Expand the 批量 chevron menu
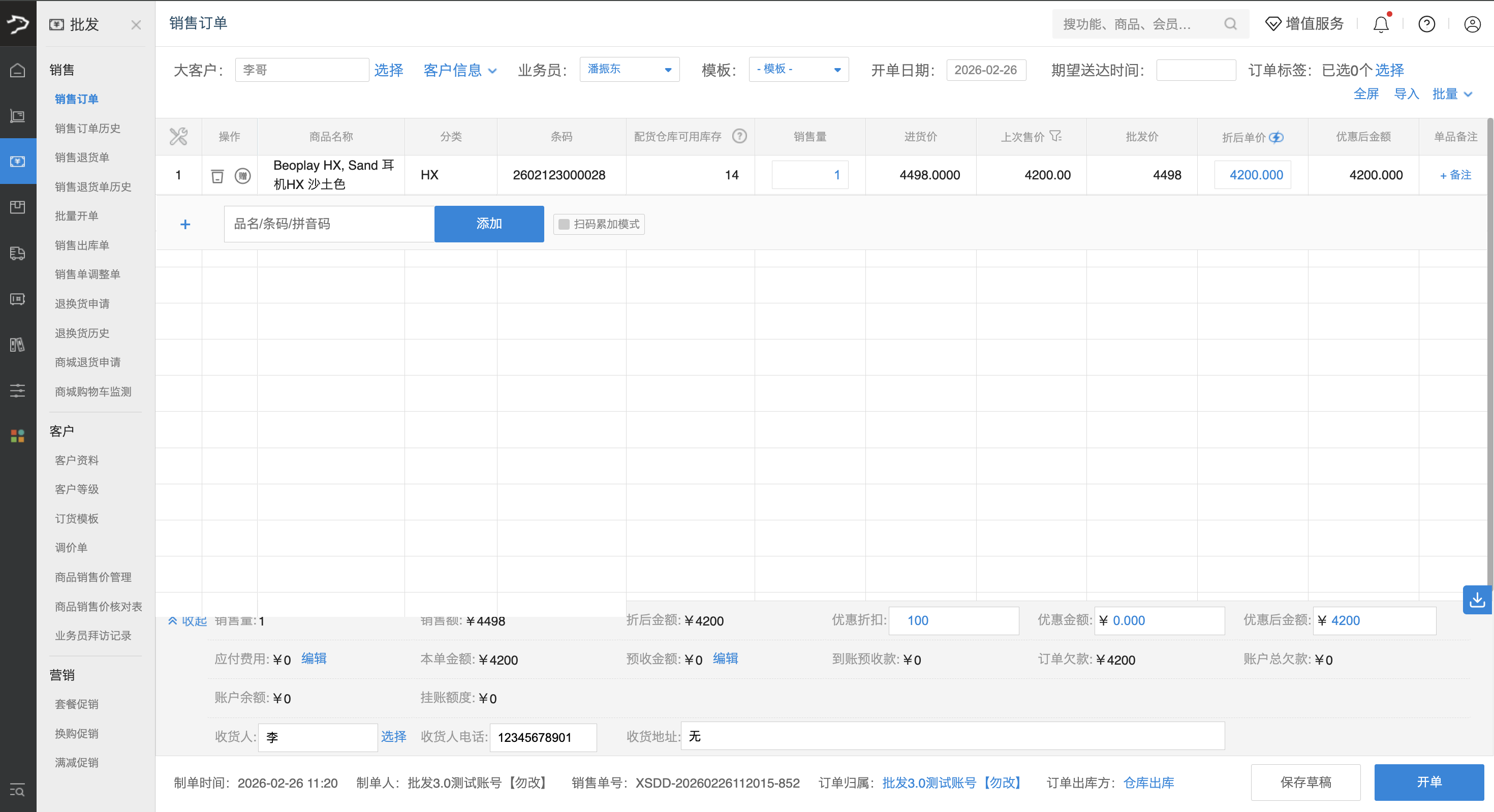This screenshot has height=812, width=1494. coord(1452,93)
